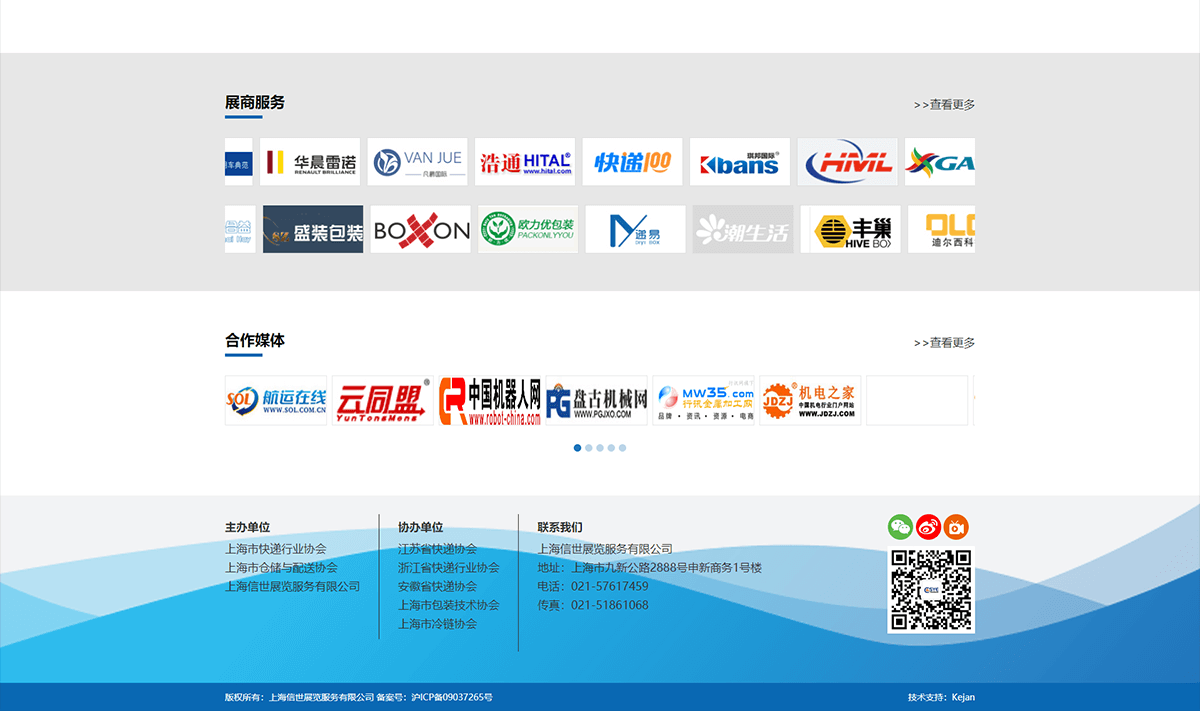Open the 潮生活 exhibitor logo

coord(743,229)
